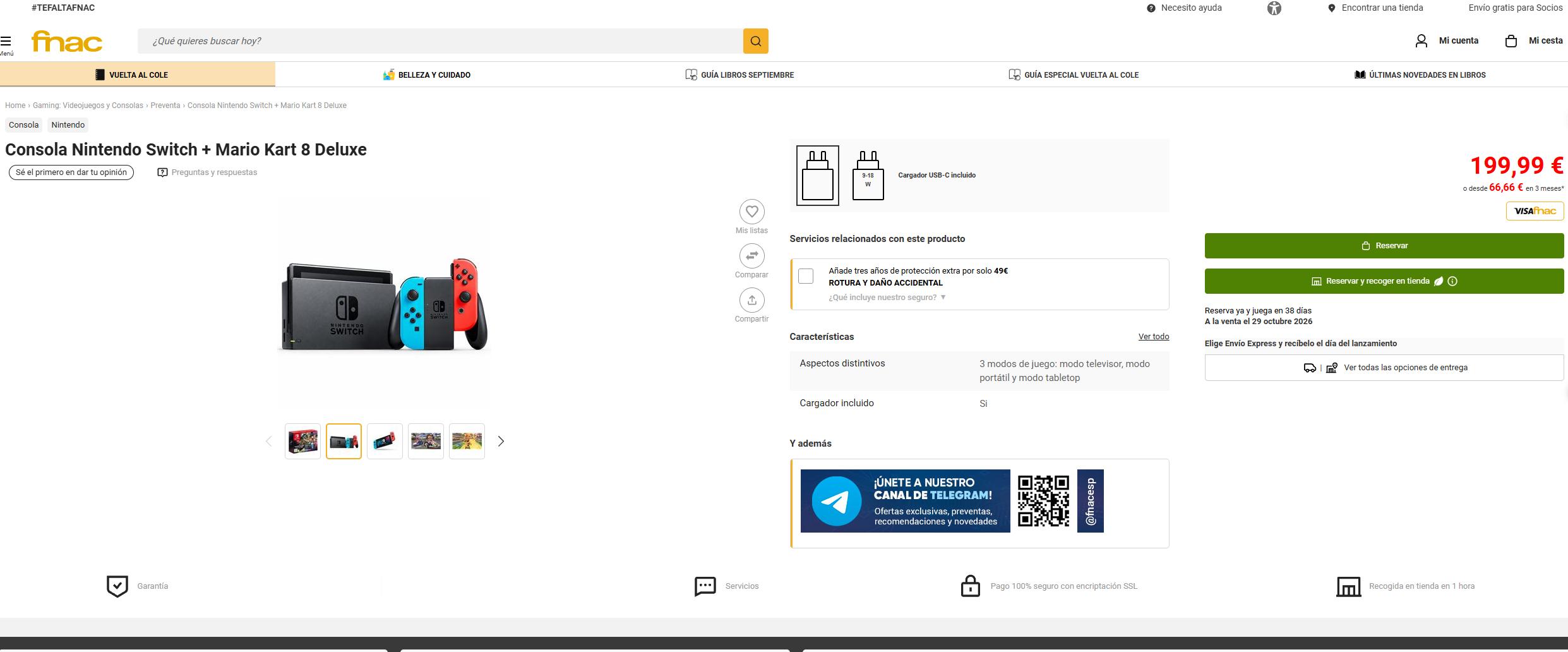Select the fourth gameplay screenshot thumbnail
The height and width of the screenshot is (652, 1568).
point(426,441)
